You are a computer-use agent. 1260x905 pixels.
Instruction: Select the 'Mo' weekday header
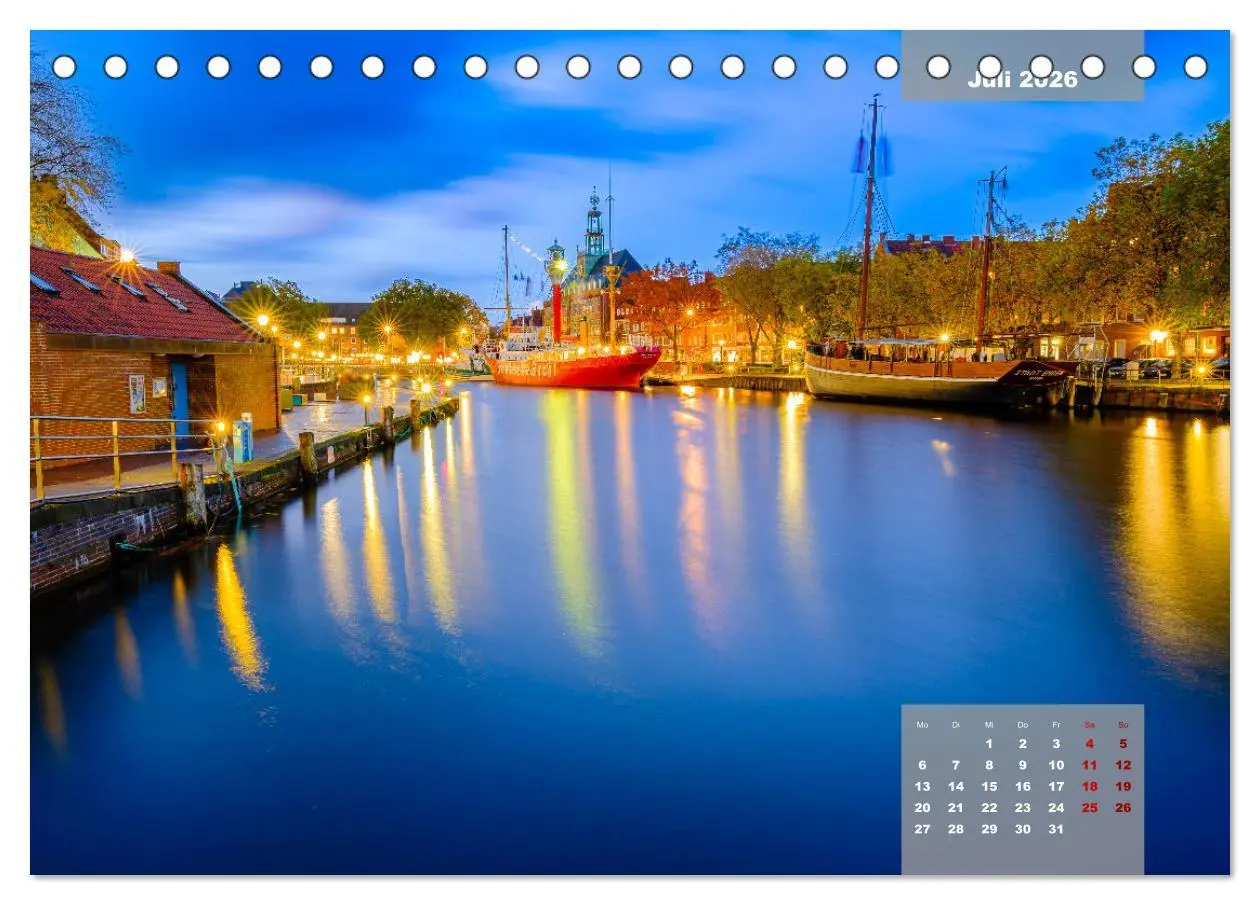click(922, 725)
